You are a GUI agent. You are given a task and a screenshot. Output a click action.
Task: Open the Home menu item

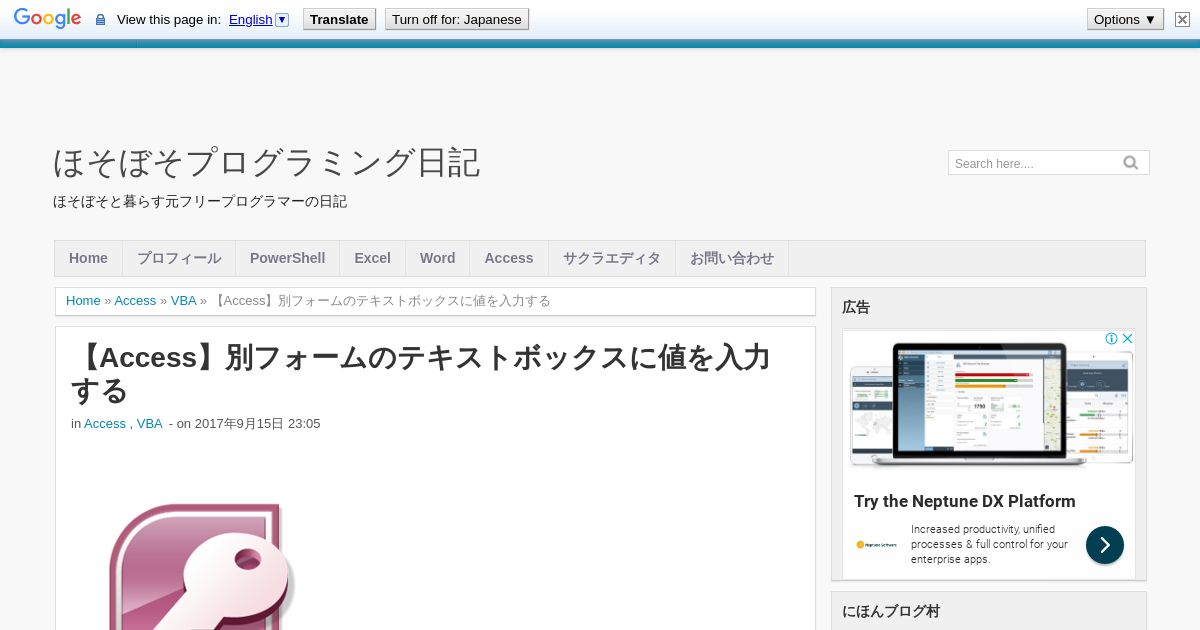click(88, 258)
